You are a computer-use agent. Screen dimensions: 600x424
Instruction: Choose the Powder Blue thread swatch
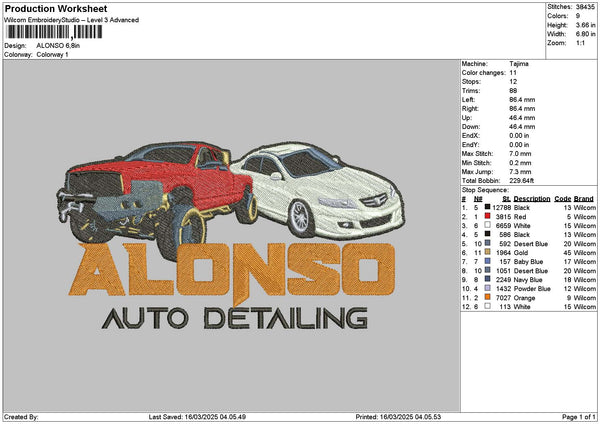(487, 288)
